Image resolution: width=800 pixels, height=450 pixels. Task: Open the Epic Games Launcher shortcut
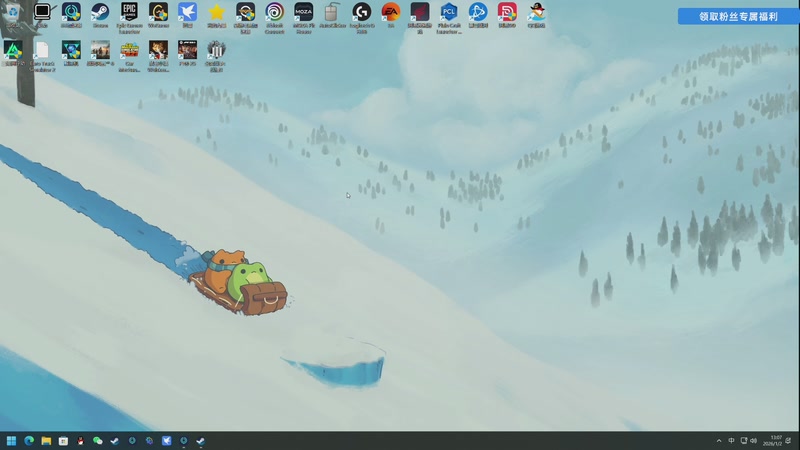coord(129,17)
